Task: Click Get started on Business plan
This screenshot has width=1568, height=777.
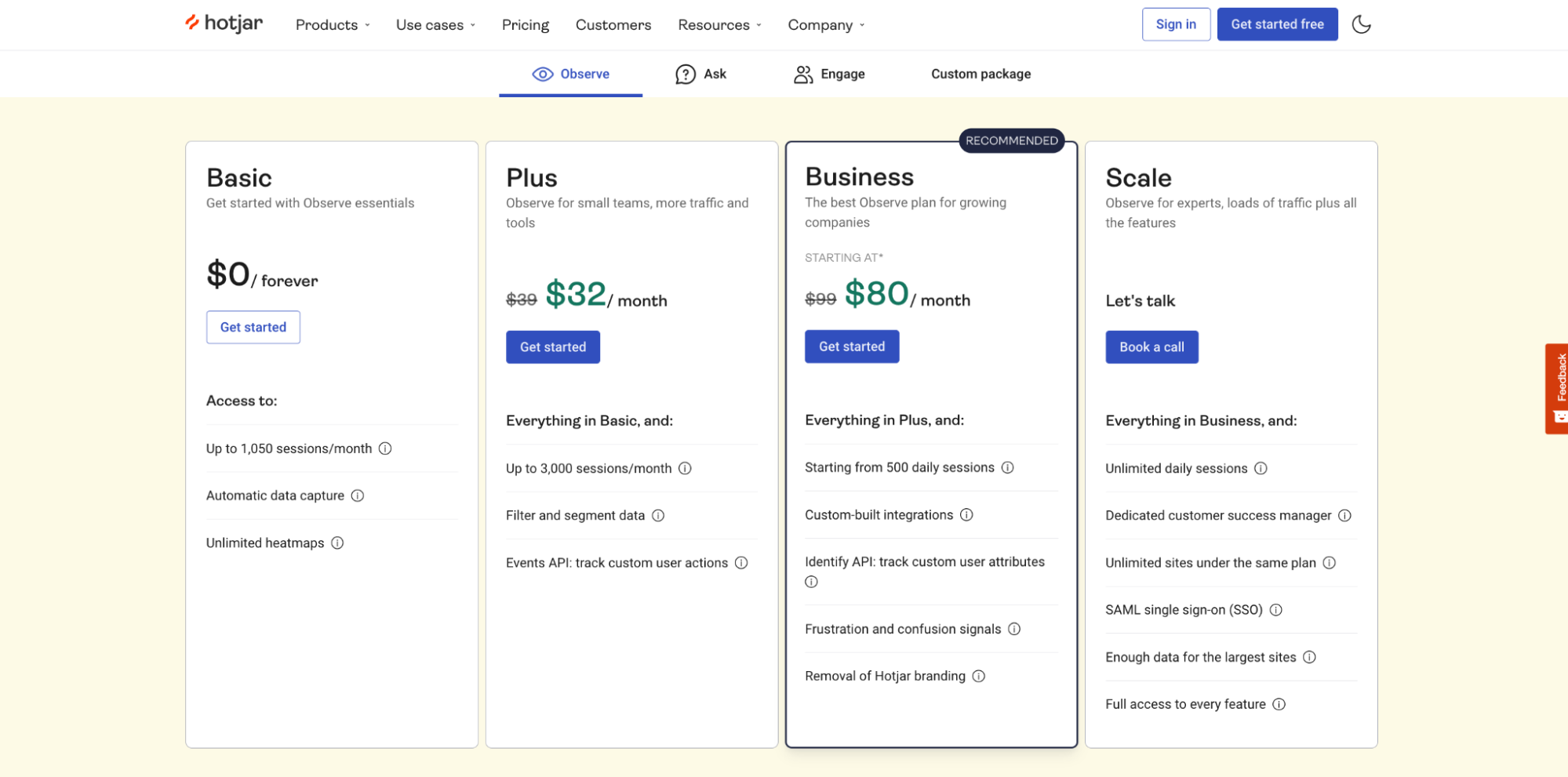Action: click(x=852, y=347)
